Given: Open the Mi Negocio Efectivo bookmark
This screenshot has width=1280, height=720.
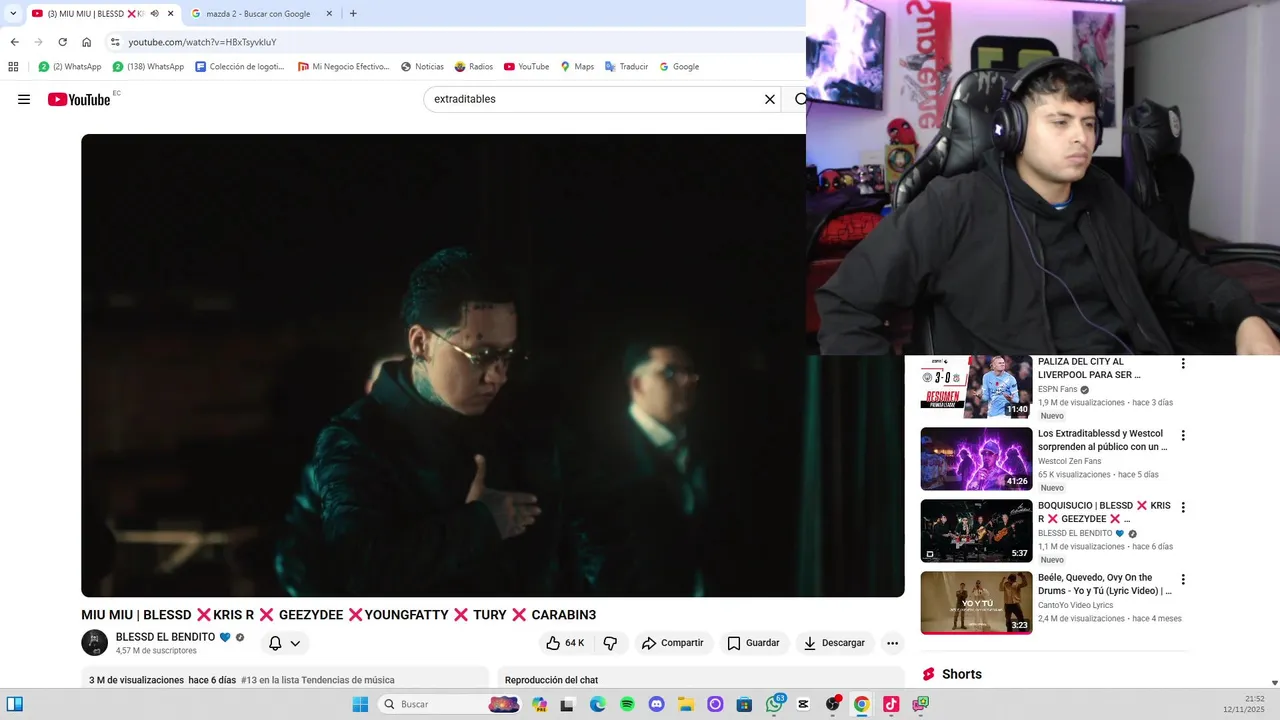Looking at the screenshot, I should click(343, 67).
